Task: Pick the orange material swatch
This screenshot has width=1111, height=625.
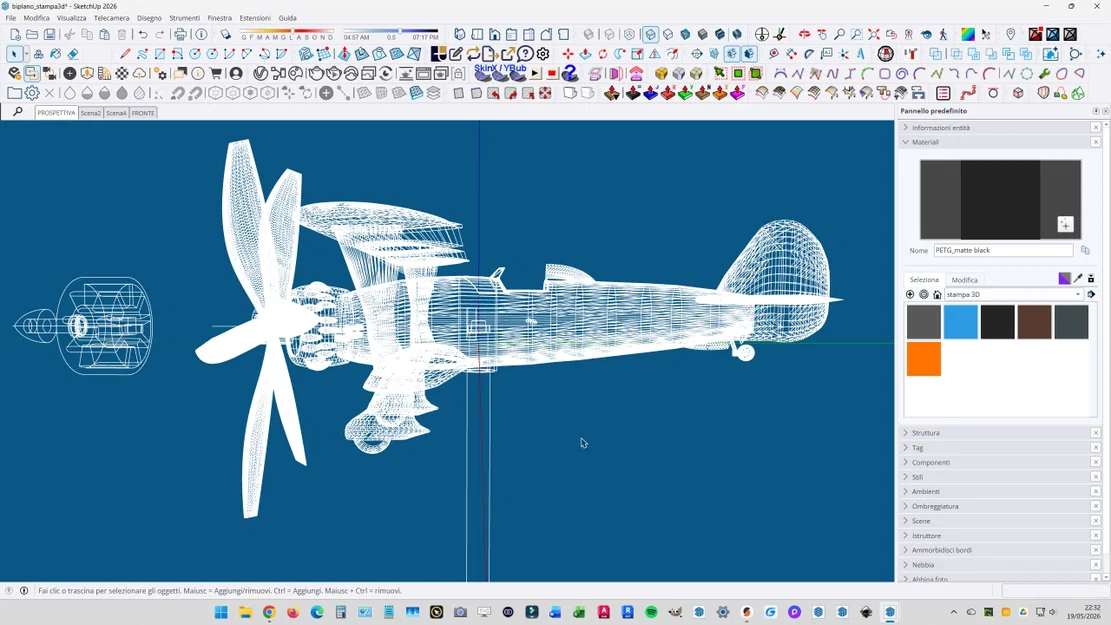Action: point(924,359)
